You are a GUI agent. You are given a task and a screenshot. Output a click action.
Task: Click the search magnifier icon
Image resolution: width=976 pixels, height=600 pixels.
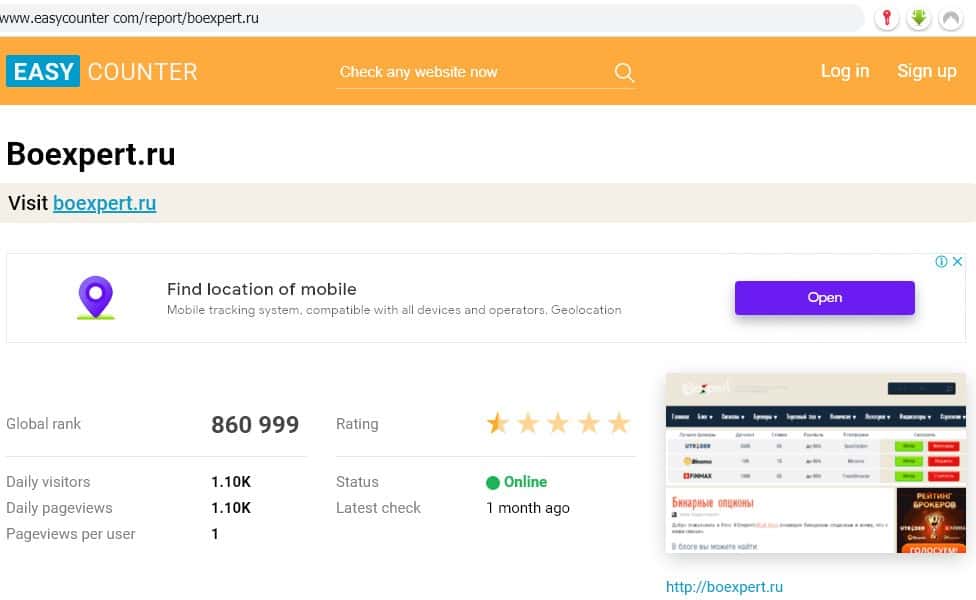[x=624, y=72]
